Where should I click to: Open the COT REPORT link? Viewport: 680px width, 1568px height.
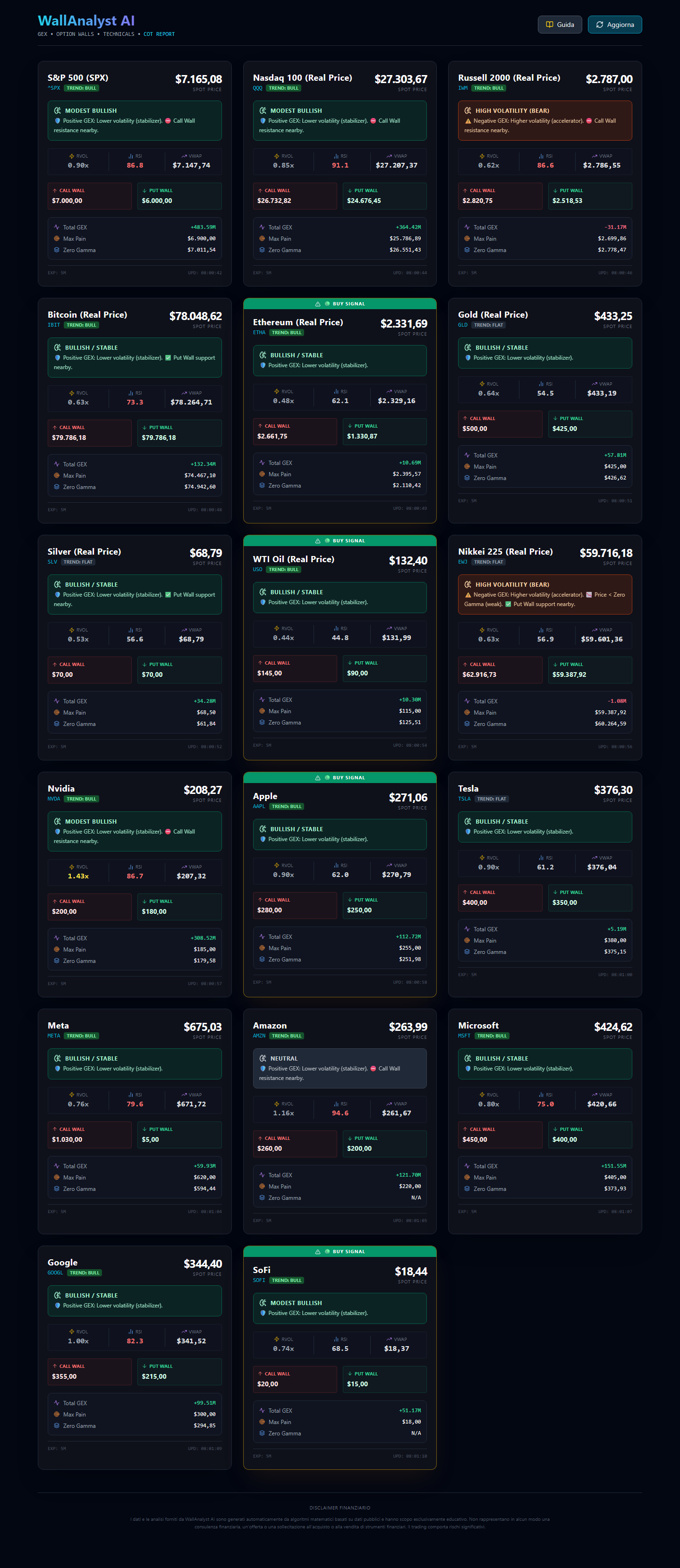[x=159, y=34]
